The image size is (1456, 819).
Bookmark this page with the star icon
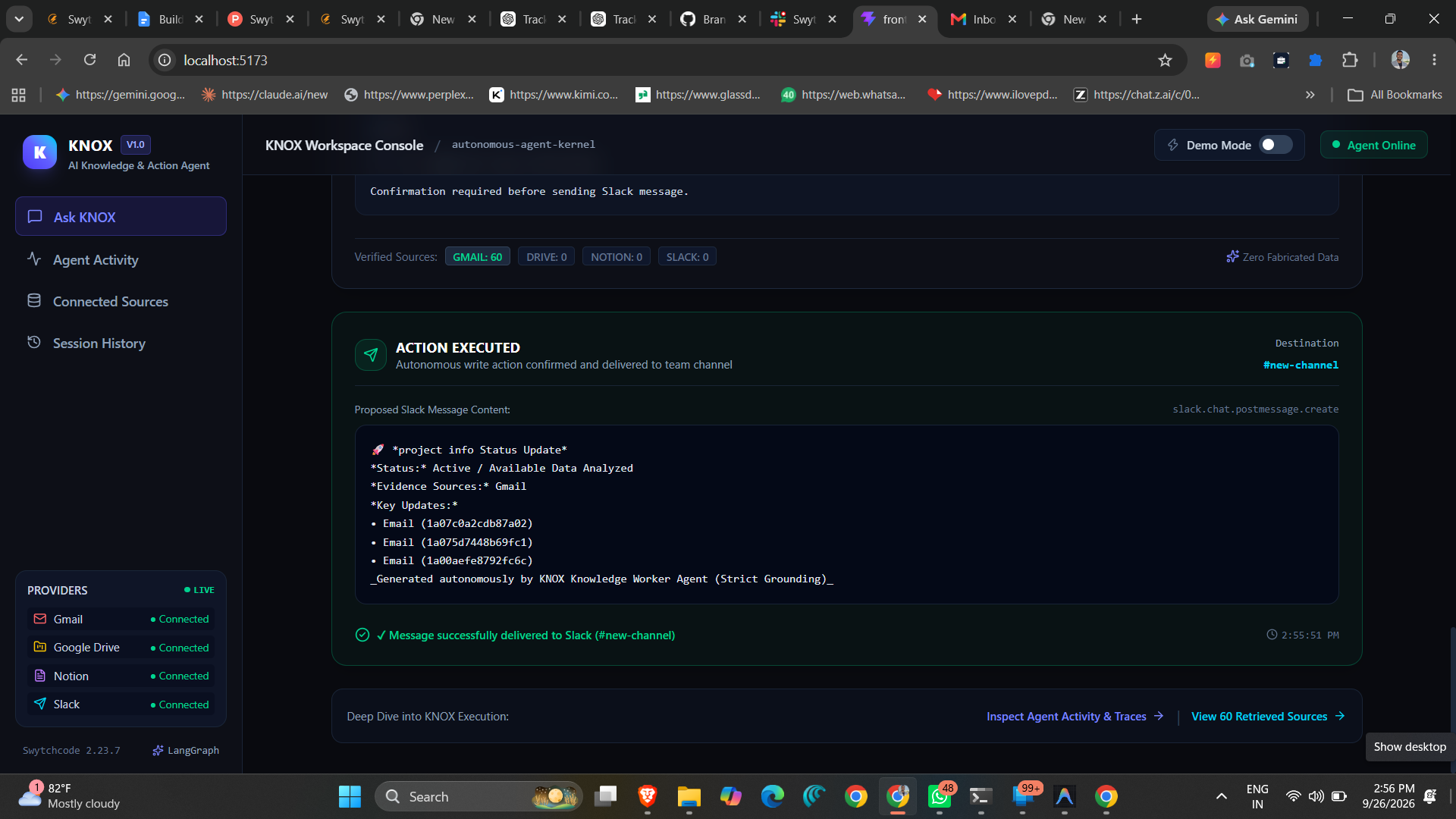[x=1165, y=60]
